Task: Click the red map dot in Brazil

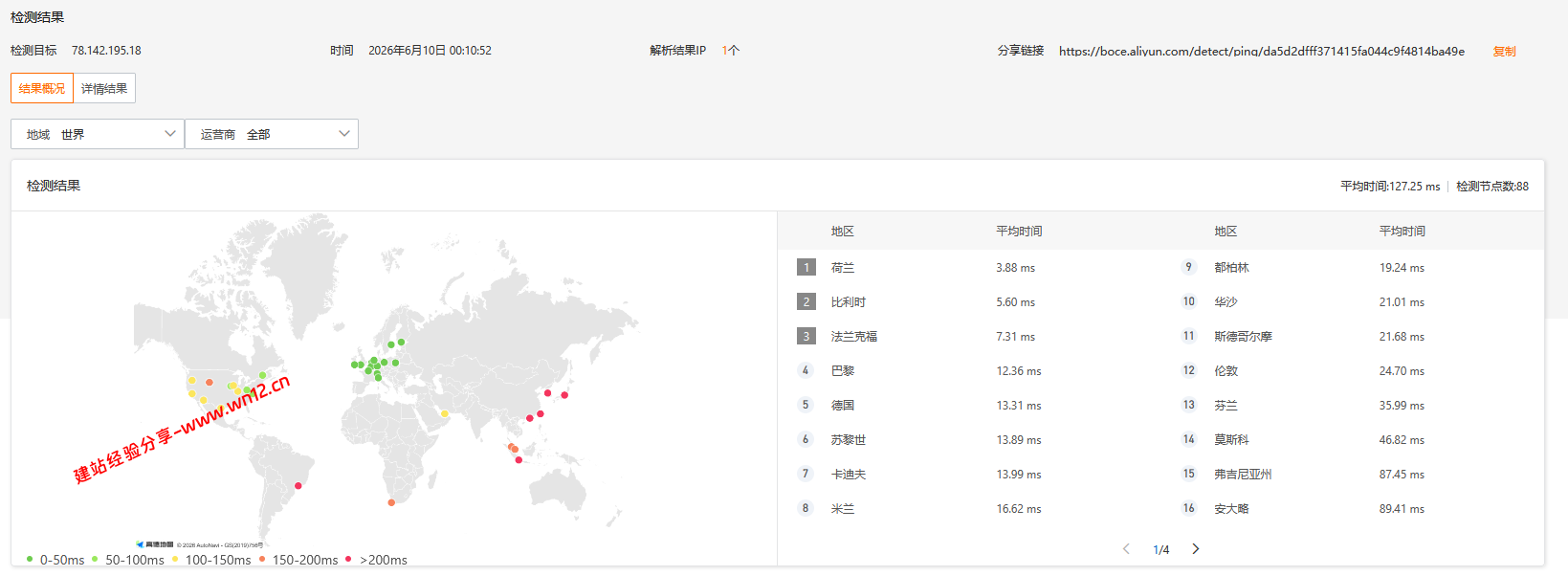Action: 298,486
